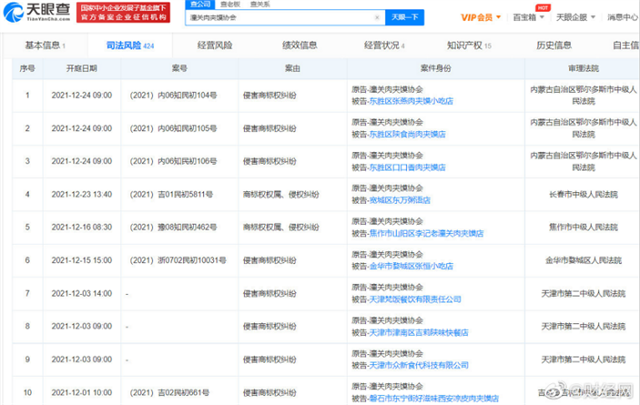Image resolution: width=640 pixels, height=405 pixels.
Task: Click 天津市第二中级人民法院 in row 7
Action: click(x=583, y=294)
